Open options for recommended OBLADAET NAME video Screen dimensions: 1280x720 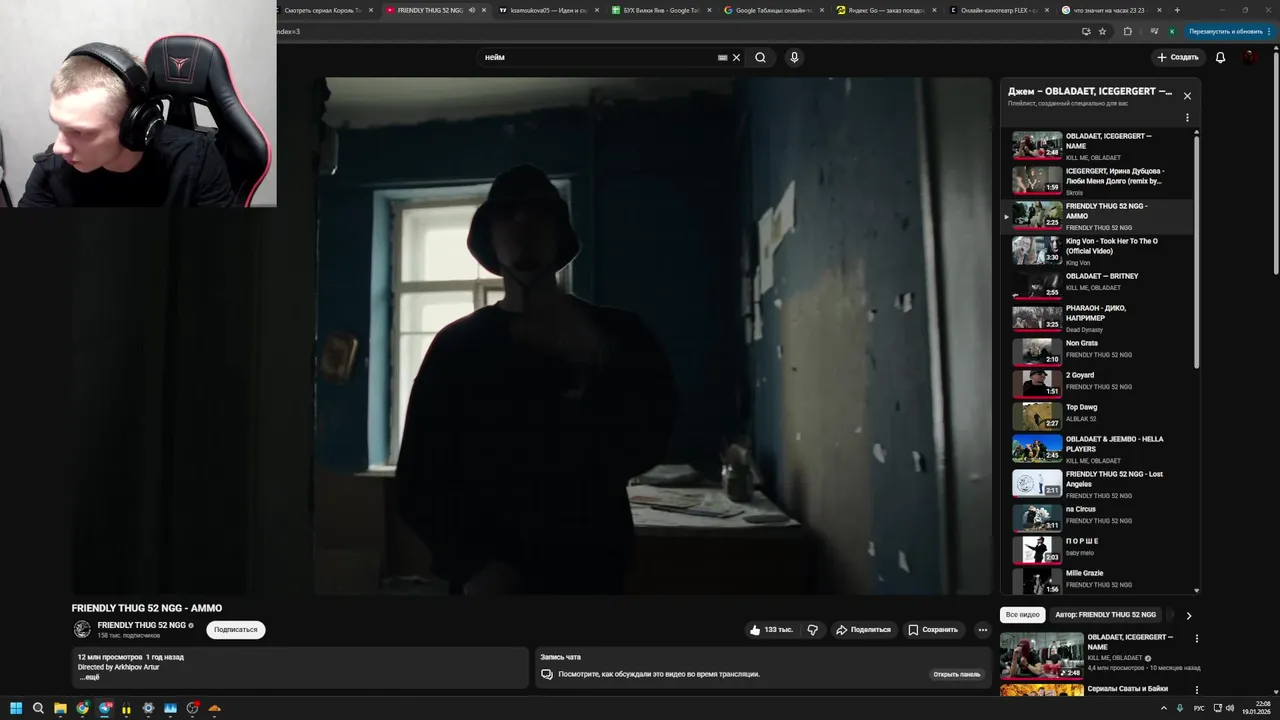(x=1196, y=639)
